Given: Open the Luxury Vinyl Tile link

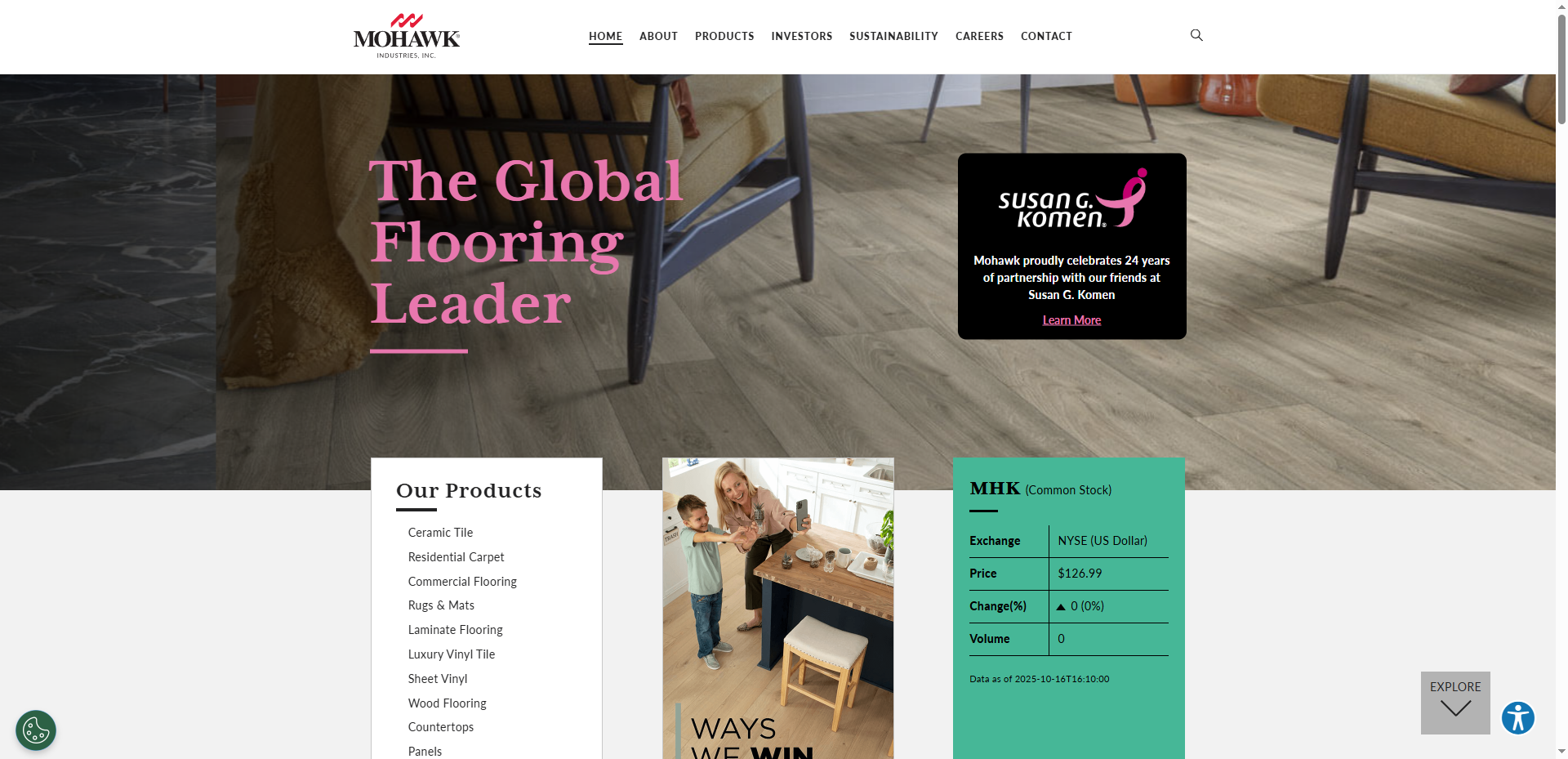Looking at the screenshot, I should 452,654.
